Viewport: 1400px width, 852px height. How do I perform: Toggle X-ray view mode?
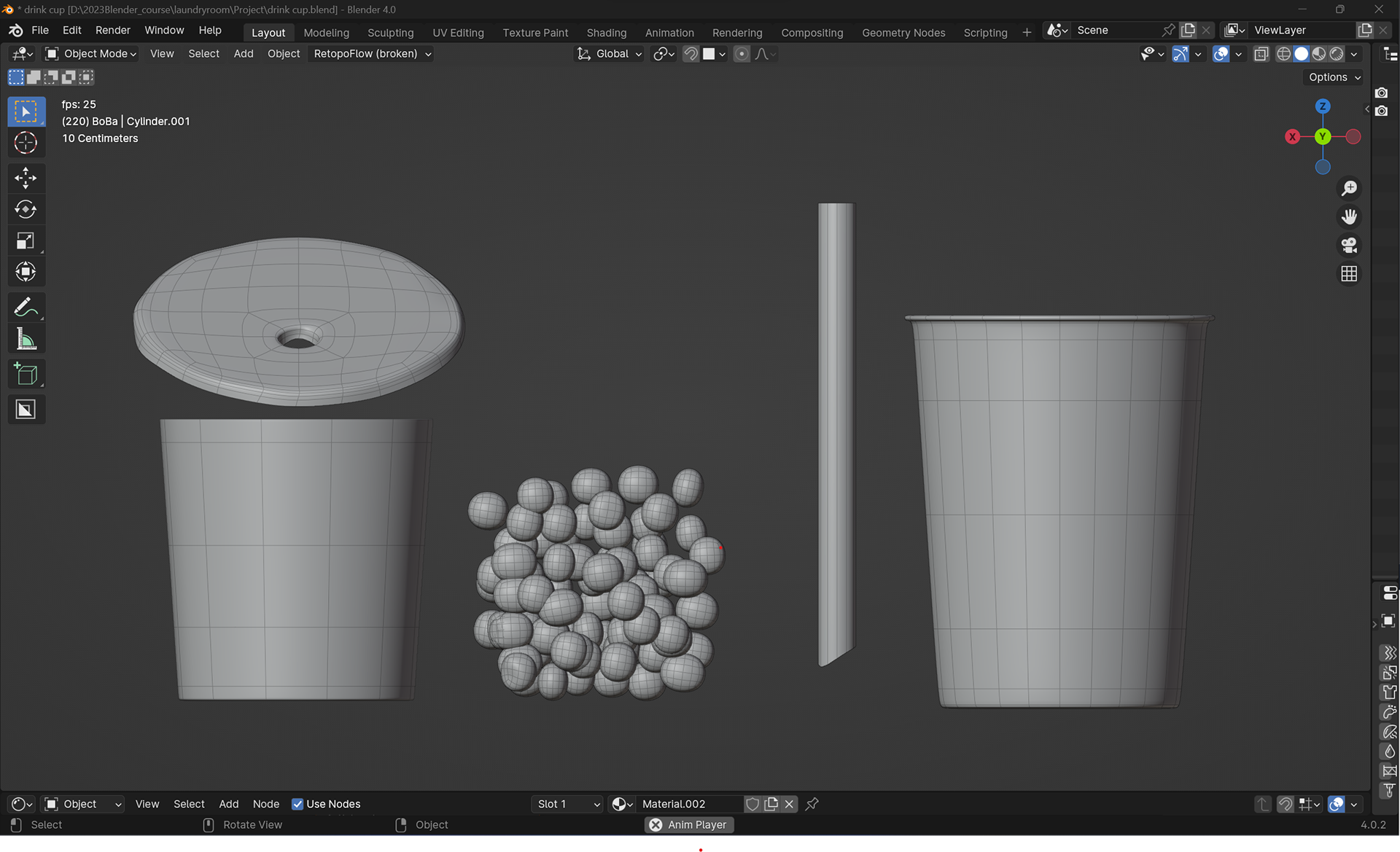coord(1261,54)
